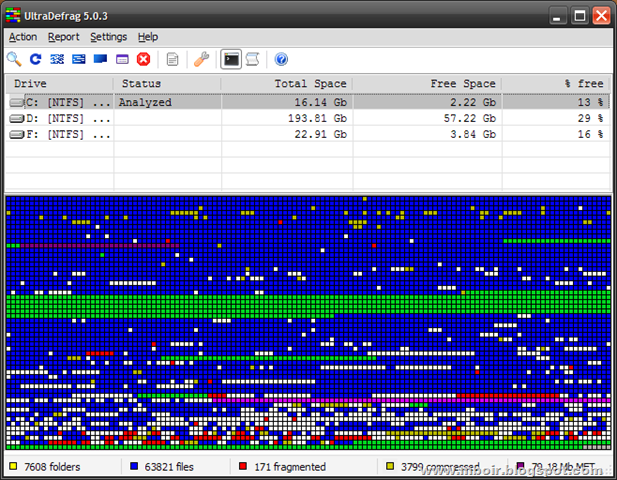
Task: Sort by the Drive column header
Action: (x=60, y=84)
